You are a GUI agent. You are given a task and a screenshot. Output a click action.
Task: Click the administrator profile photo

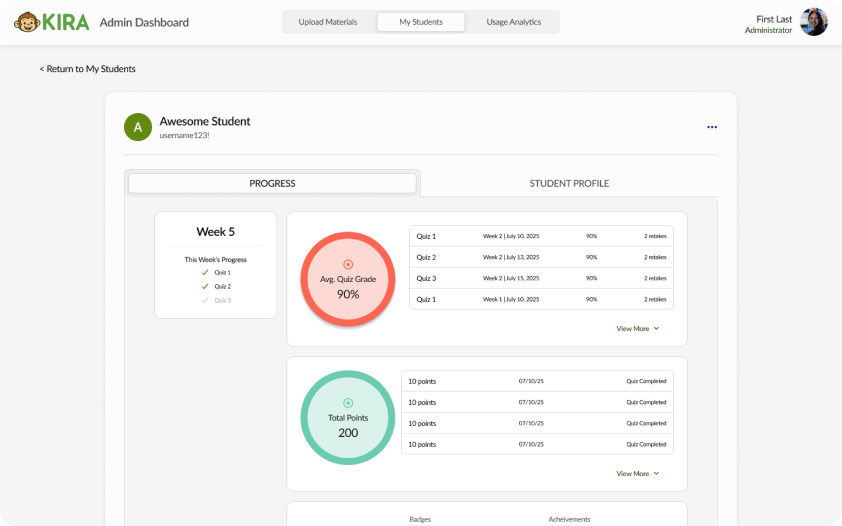tap(814, 22)
